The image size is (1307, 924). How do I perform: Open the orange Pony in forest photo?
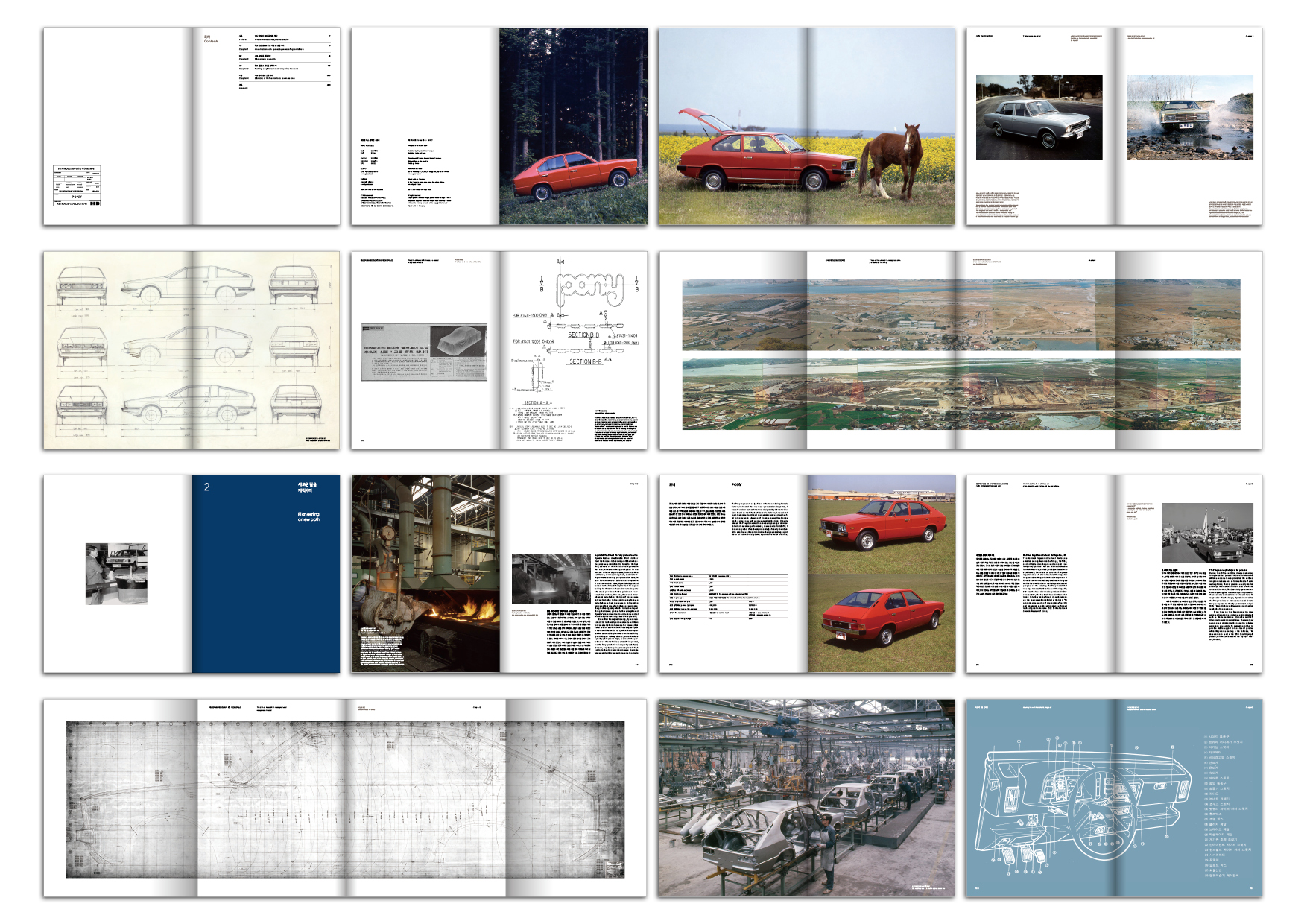573,126
